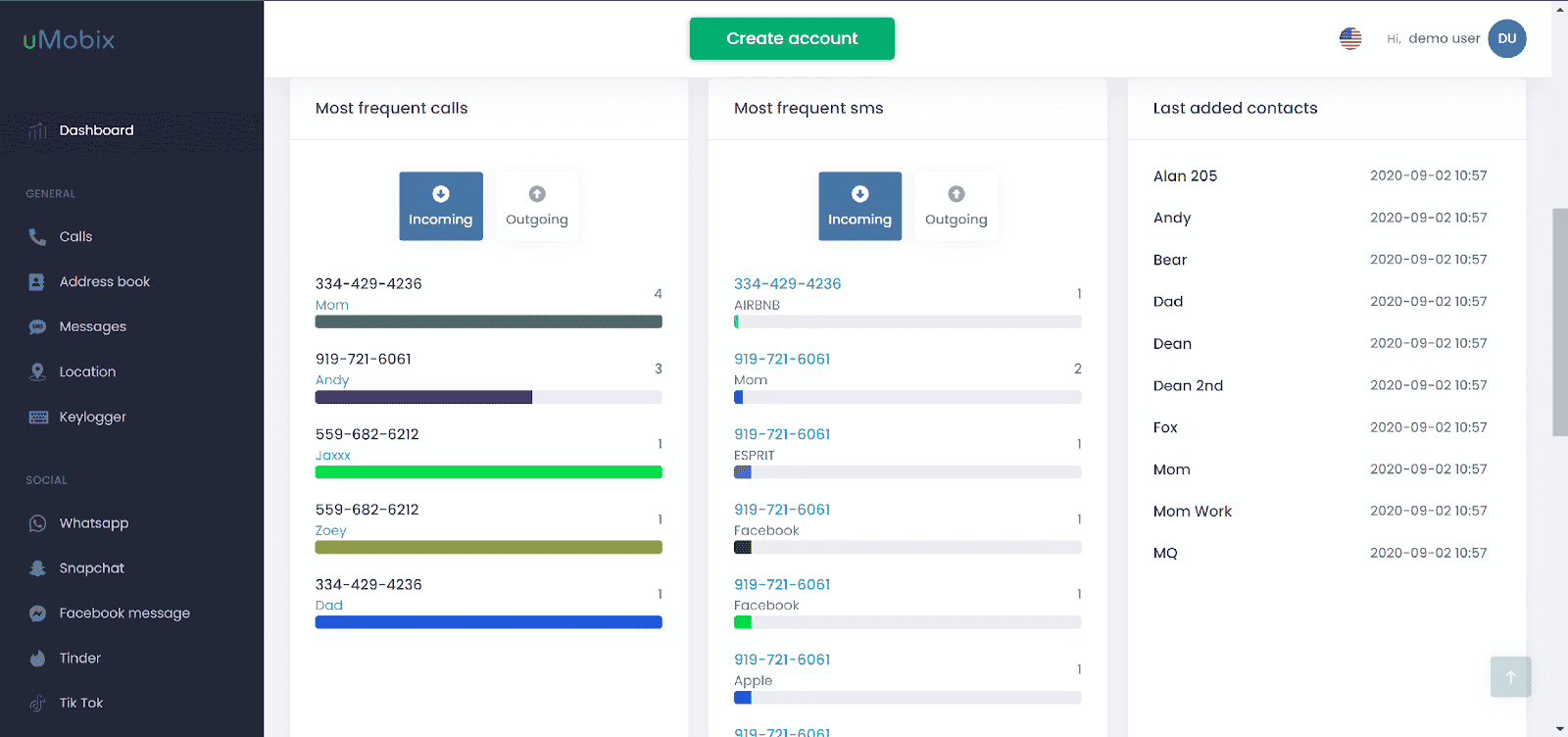Click sms number above Mom
Viewport: 1568px width, 737px height.
782,360
